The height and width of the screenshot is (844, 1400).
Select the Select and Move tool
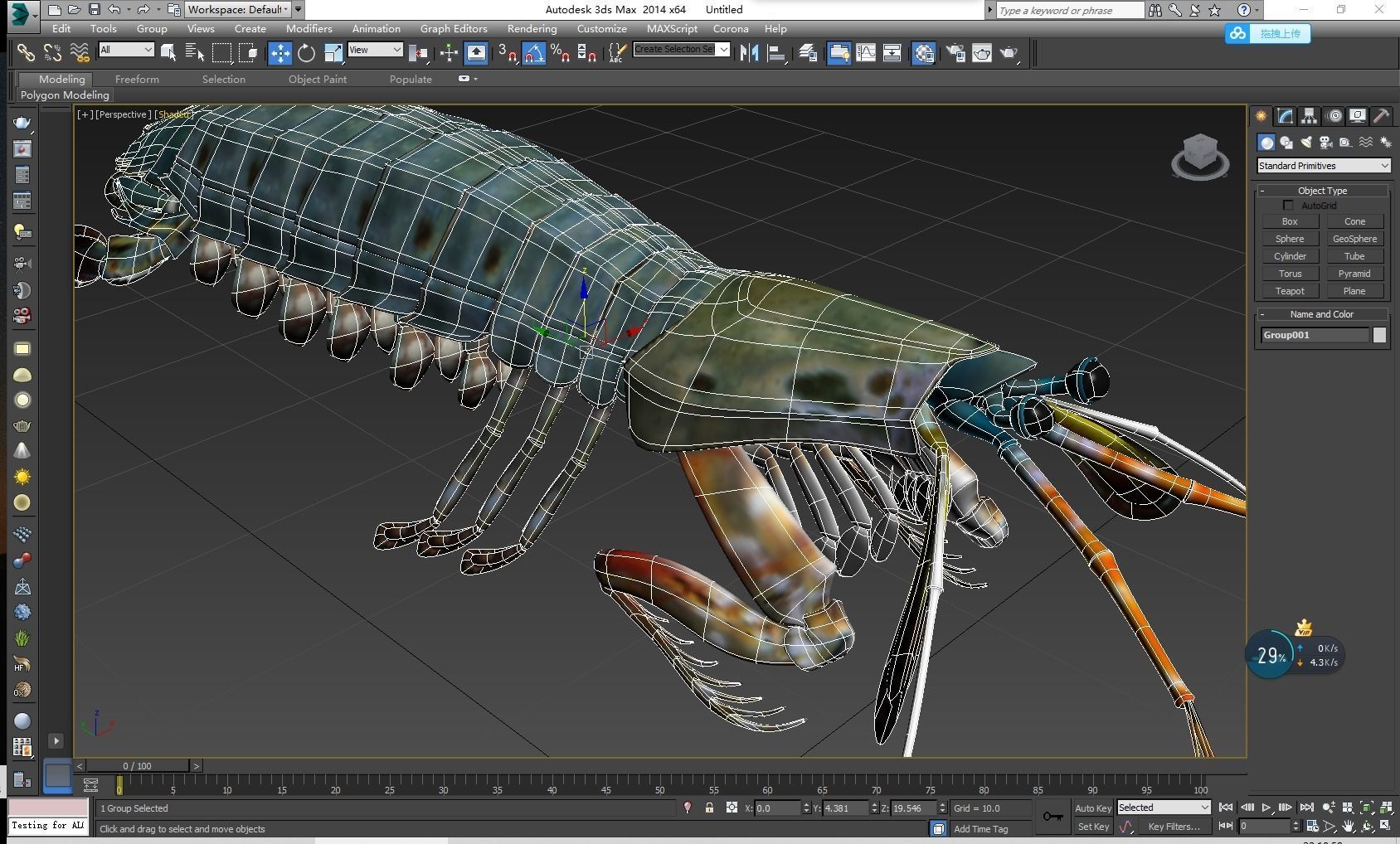(x=280, y=53)
